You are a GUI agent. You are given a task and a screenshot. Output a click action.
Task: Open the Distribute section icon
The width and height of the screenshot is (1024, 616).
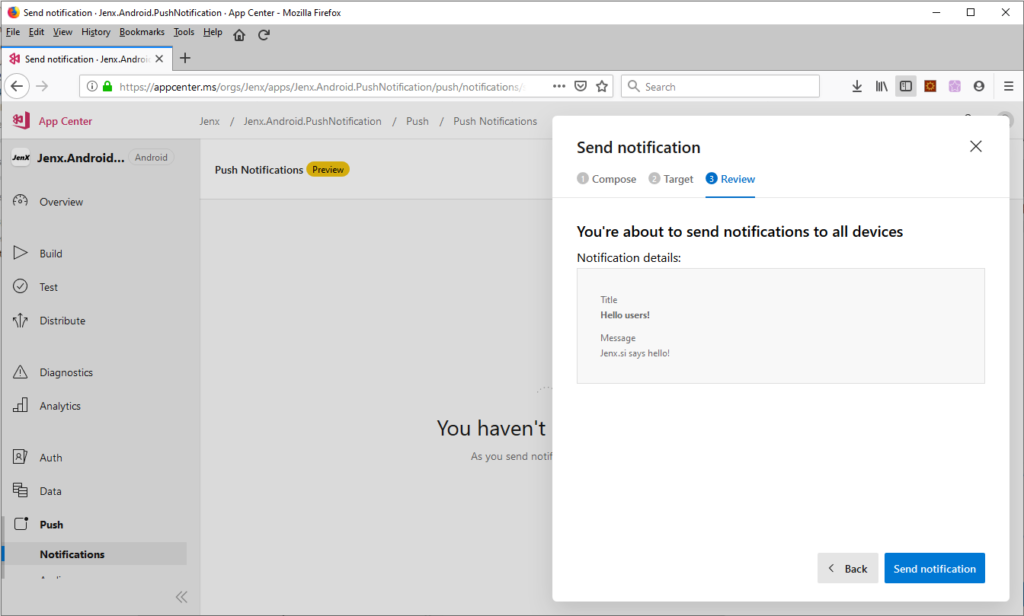point(20,320)
